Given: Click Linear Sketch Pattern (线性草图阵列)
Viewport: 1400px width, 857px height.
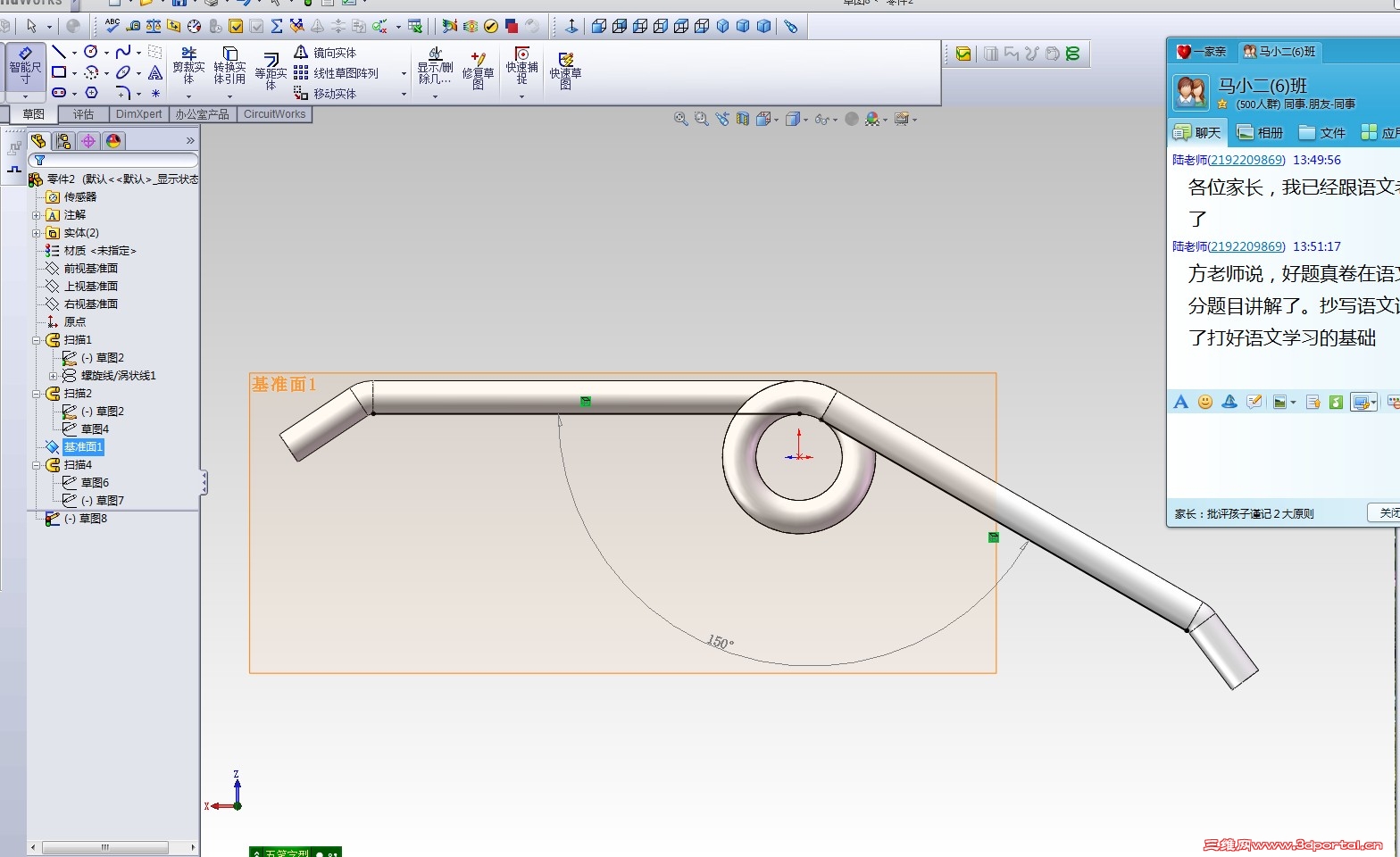Looking at the screenshot, I should pos(336,73).
